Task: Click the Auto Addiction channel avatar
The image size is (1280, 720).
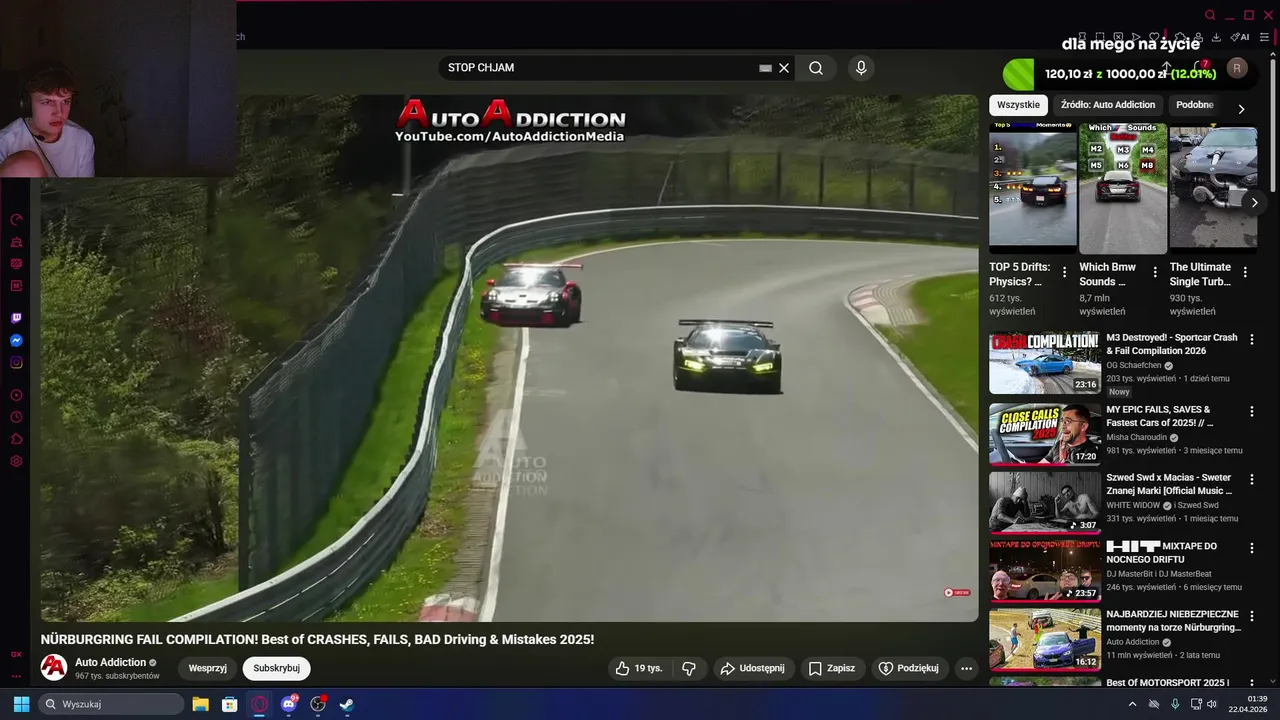Action: (x=54, y=668)
